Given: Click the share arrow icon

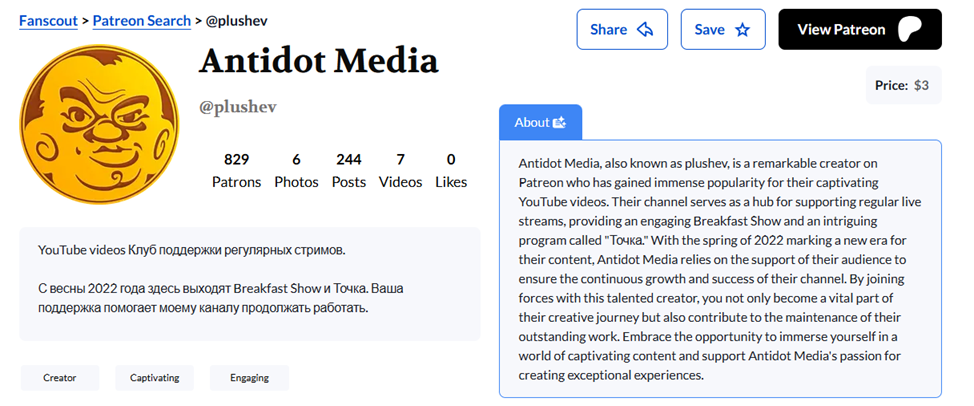Looking at the screenshot, I should tap(645, 30).
